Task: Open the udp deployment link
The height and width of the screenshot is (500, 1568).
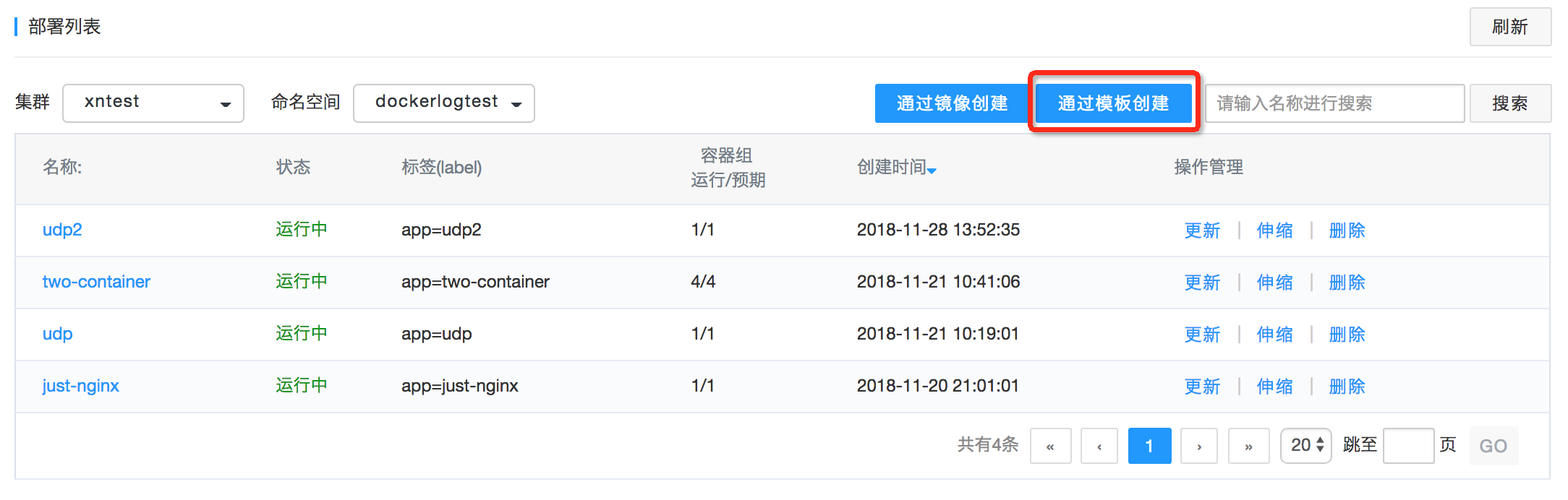Action: (x=57, y=334)
